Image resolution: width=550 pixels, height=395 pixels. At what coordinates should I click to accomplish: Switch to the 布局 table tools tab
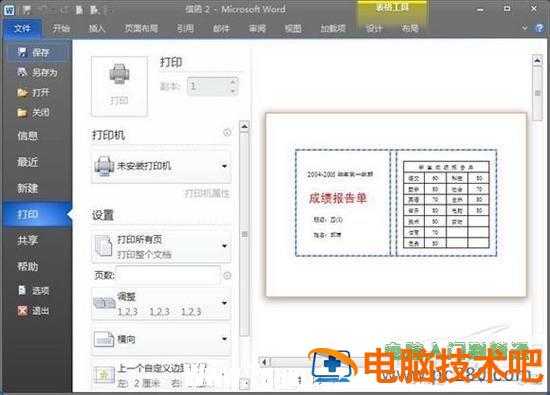[x=410, y=28]
